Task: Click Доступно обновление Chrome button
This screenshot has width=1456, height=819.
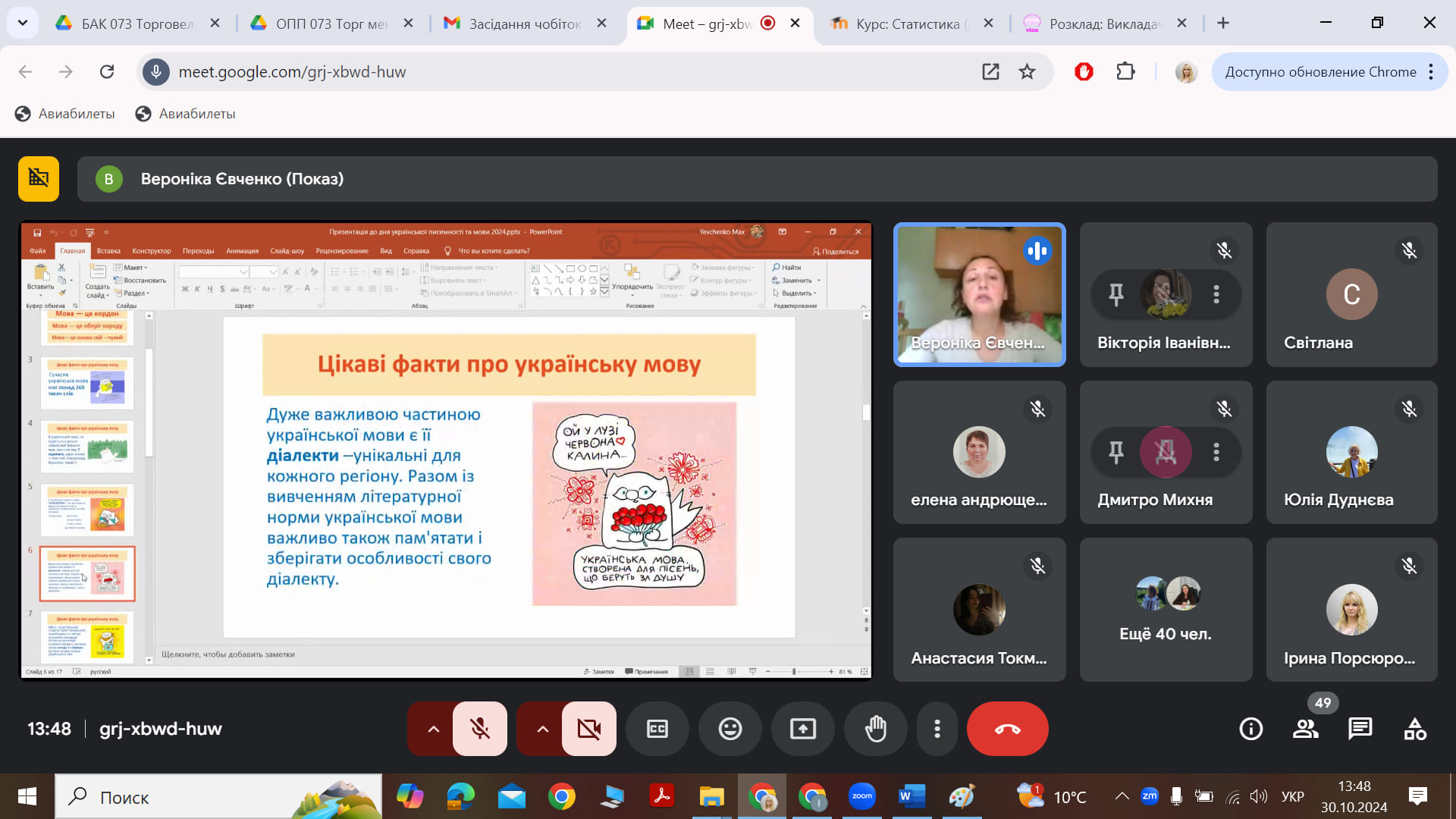Action: coord(1320,72)
